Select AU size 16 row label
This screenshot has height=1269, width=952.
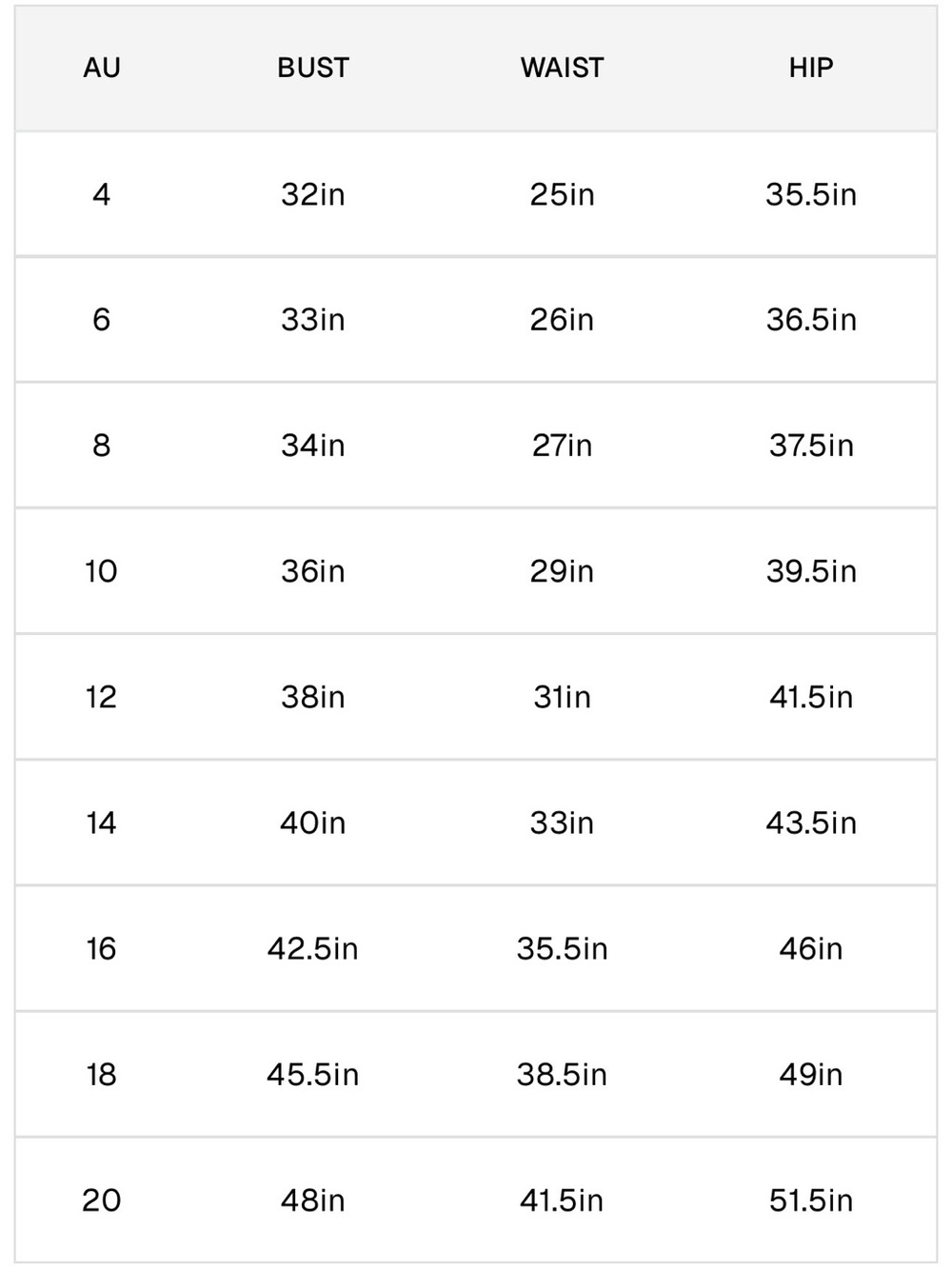102,948
